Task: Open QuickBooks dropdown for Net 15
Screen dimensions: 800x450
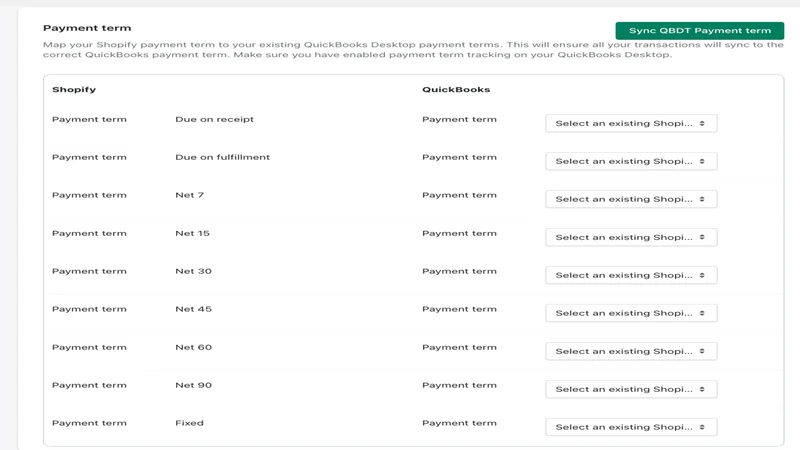Action: pyautogui.click(x=631, y=237)
